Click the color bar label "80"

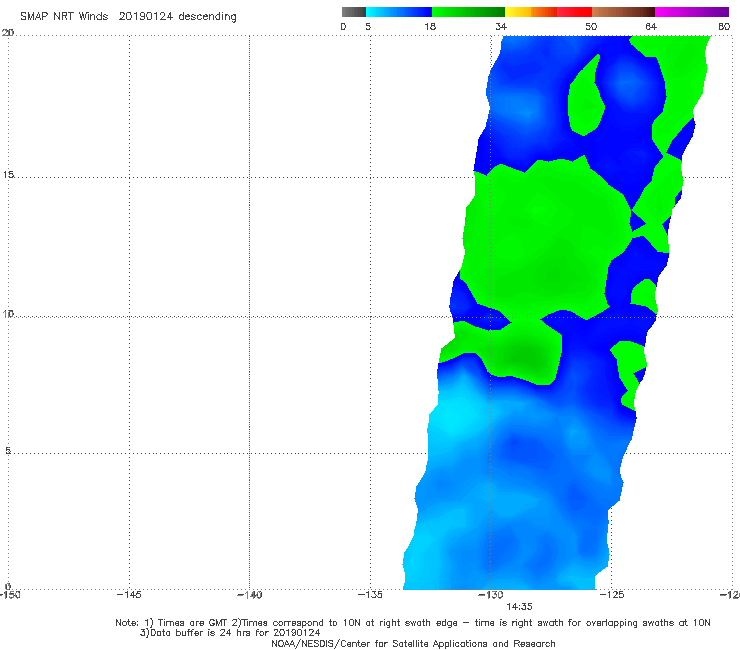click(724, 26)
